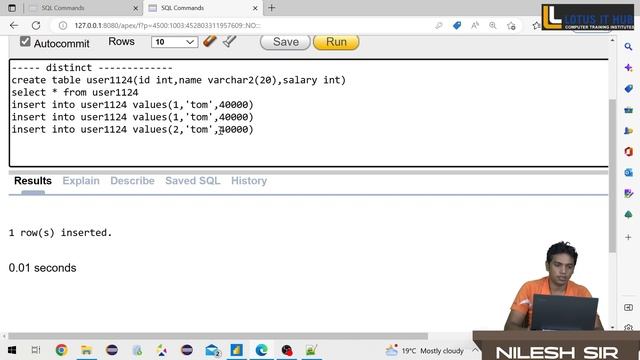Screen dimensions: 640x360
Task: Close the first SQL Commands browser tab
Action: tap(136, 8)
